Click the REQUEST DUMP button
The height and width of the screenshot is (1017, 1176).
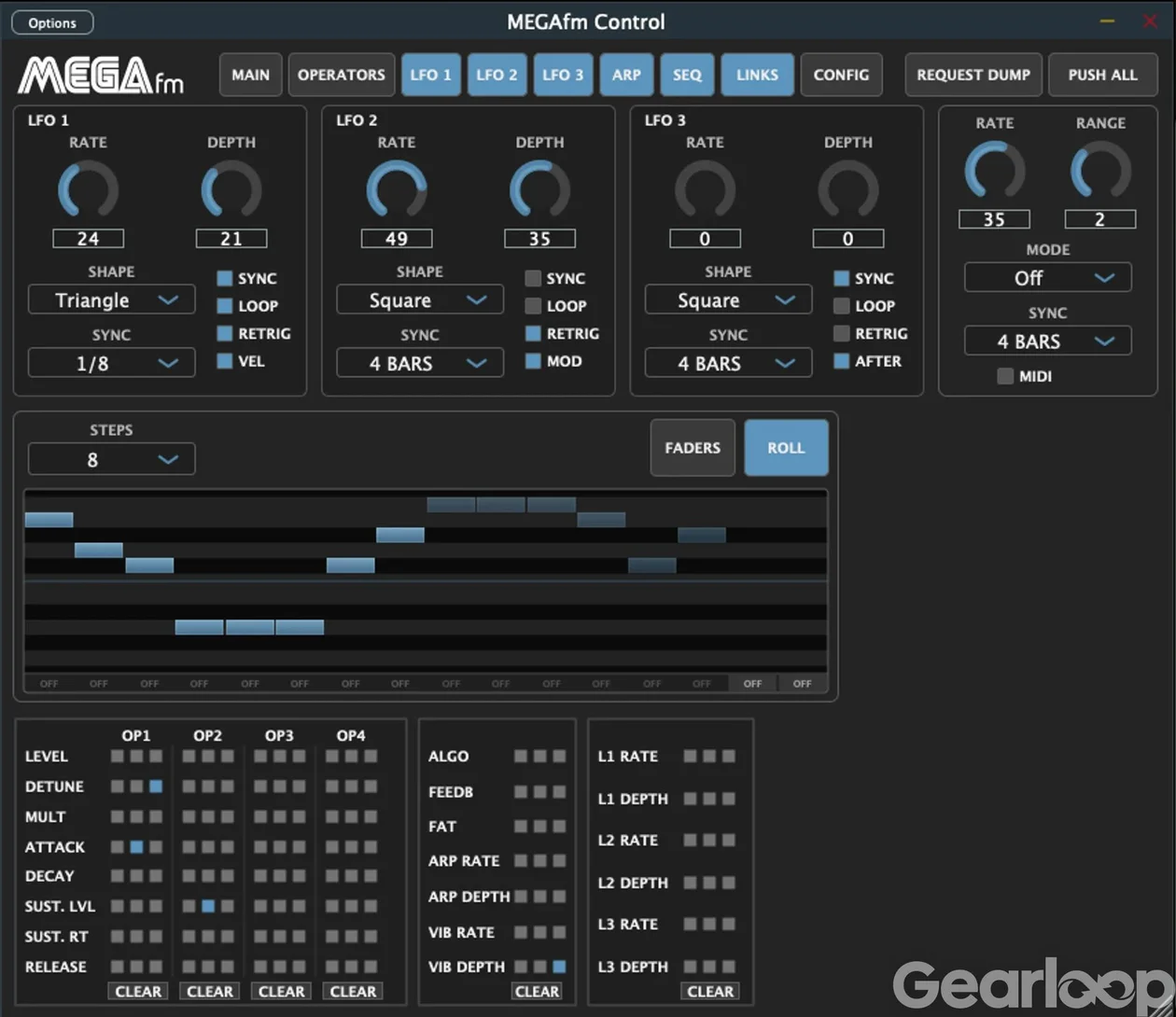(973, 75)
